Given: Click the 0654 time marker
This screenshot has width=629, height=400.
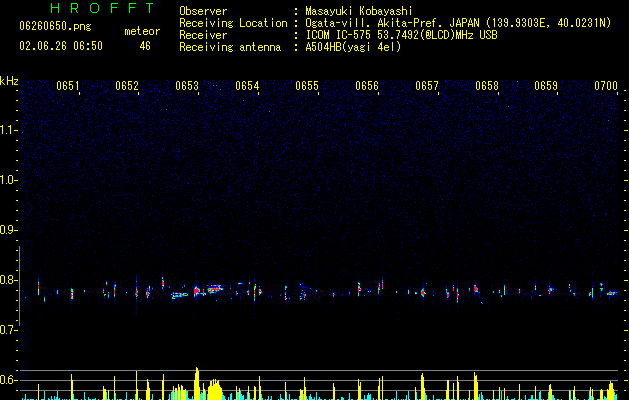Looking at the screenshot, I should click(x=247, y=86).
